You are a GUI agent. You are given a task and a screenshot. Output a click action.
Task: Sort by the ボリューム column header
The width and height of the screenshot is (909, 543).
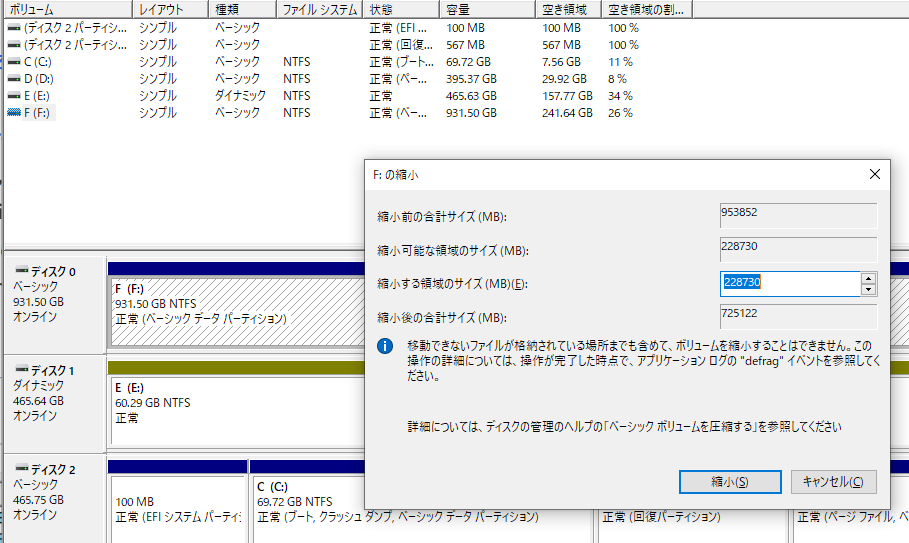pyautogui.click(x=68, y=9)
